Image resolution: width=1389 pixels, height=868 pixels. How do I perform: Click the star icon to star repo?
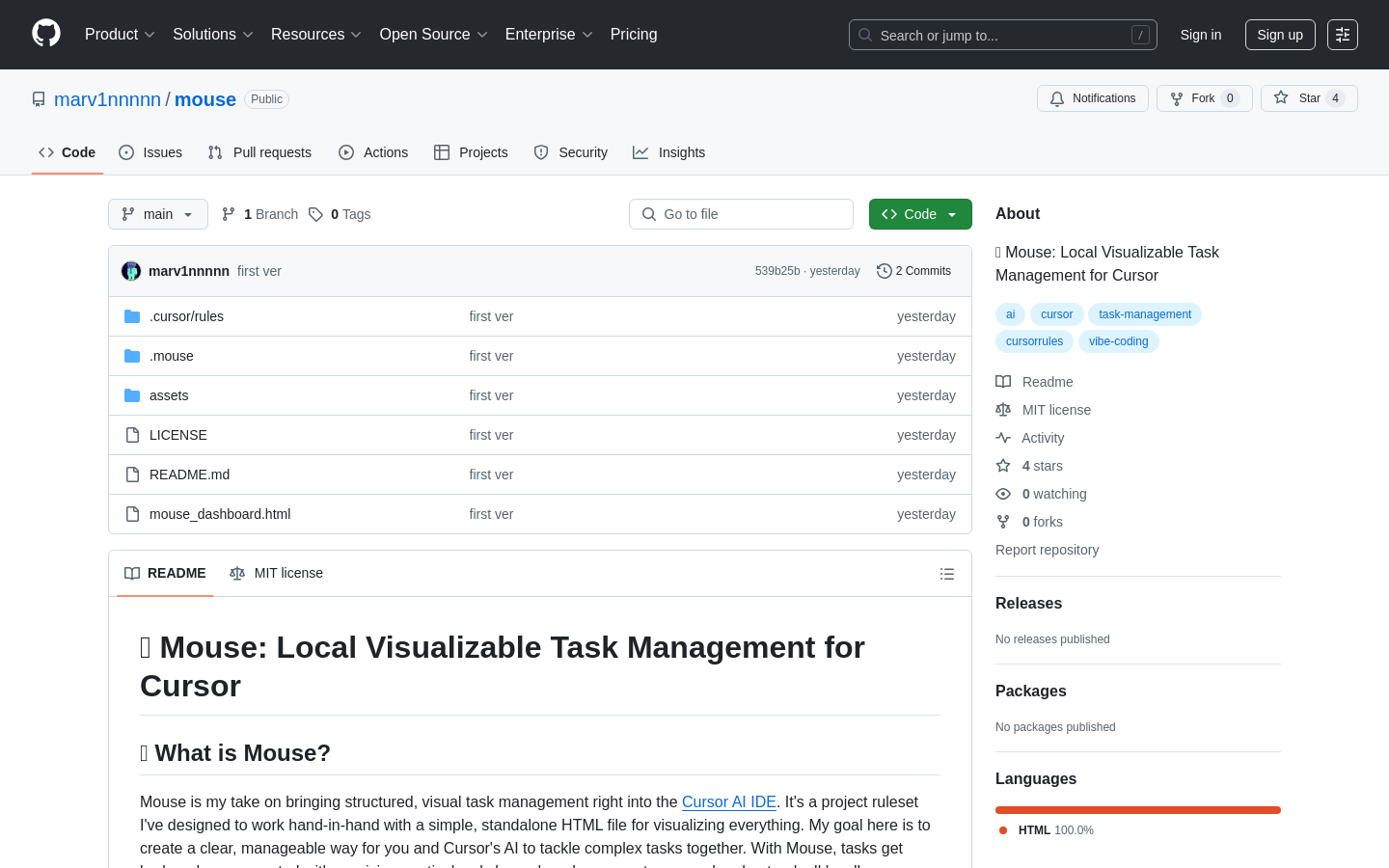(1281, 97)
